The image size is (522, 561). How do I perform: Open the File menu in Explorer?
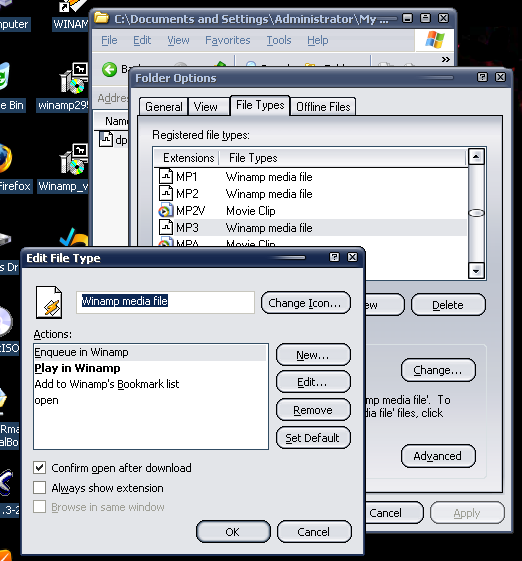point(109,40)
